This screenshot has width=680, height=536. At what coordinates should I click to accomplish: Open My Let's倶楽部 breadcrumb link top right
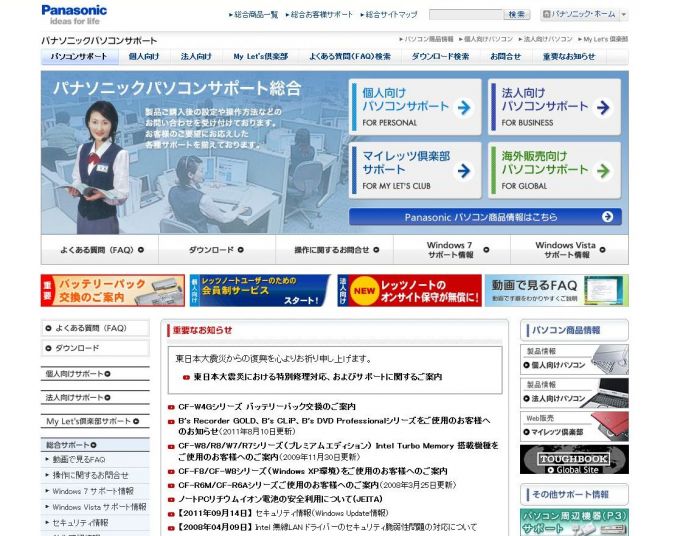603,39
